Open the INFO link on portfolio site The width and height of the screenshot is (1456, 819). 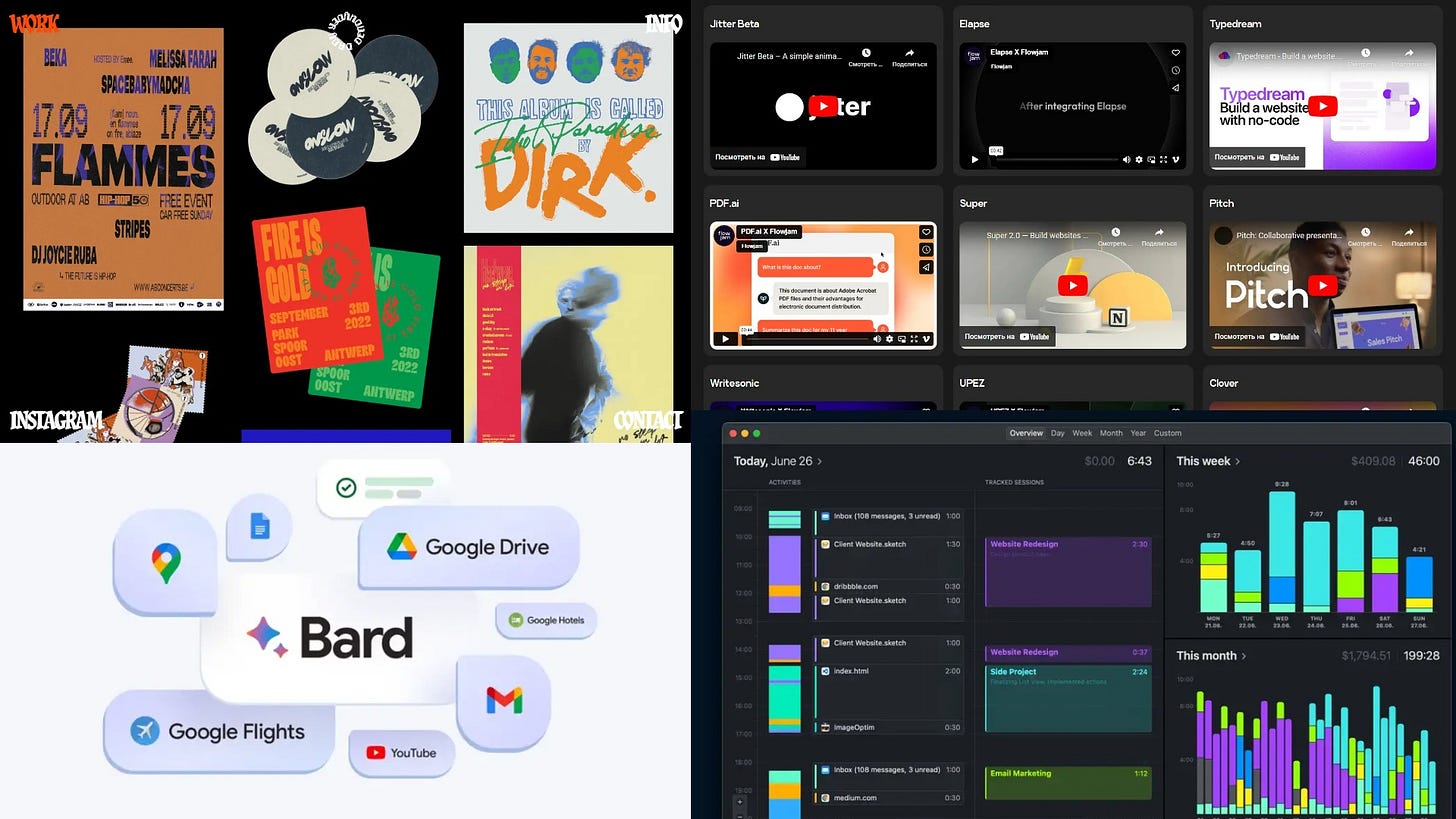point(664,23)
